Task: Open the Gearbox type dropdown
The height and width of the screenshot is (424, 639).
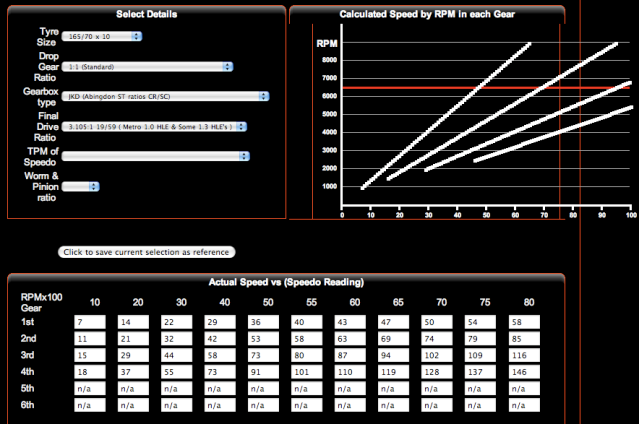Action: (165, 97)
